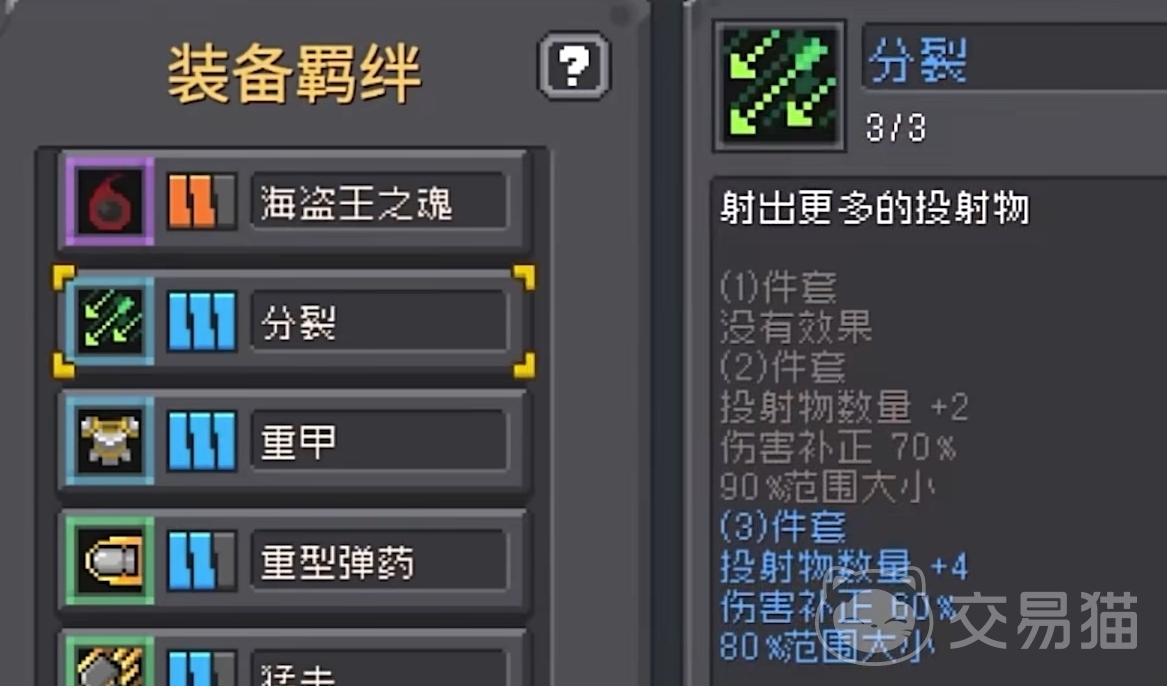The image size is (1167, 686).
Task: Click the level bars of 重型弹药
Action: 202,561
